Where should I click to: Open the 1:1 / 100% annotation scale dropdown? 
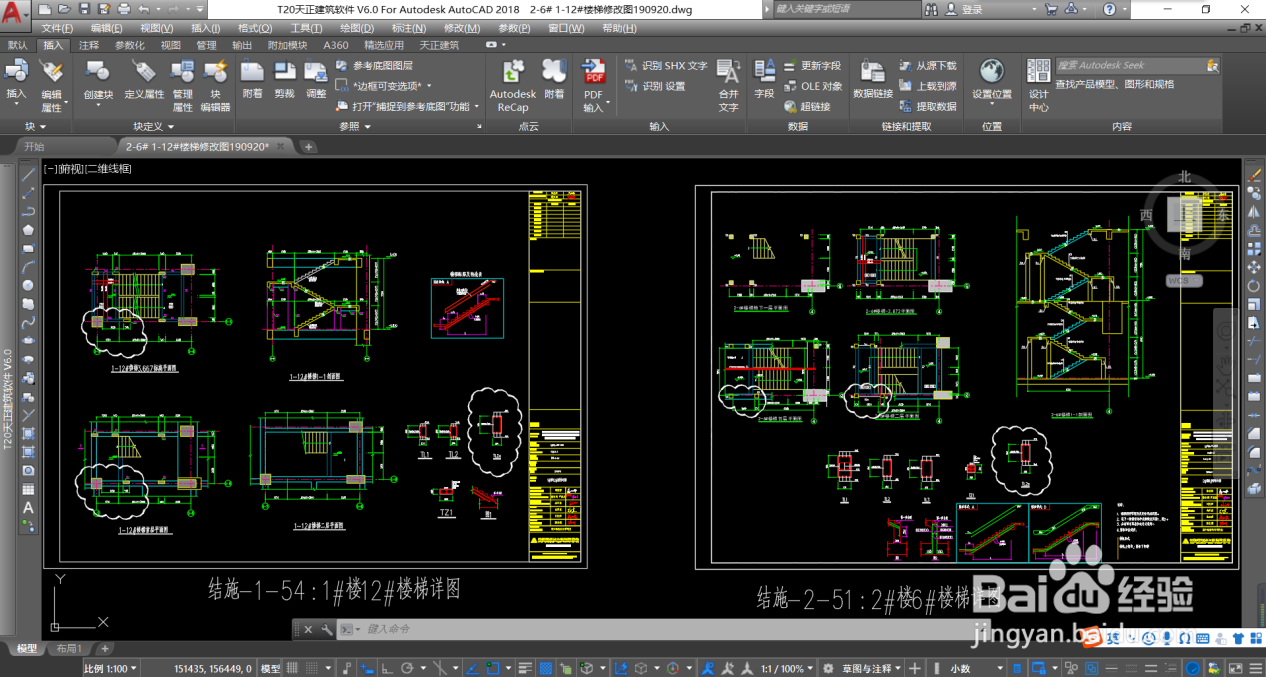[787, 668]
